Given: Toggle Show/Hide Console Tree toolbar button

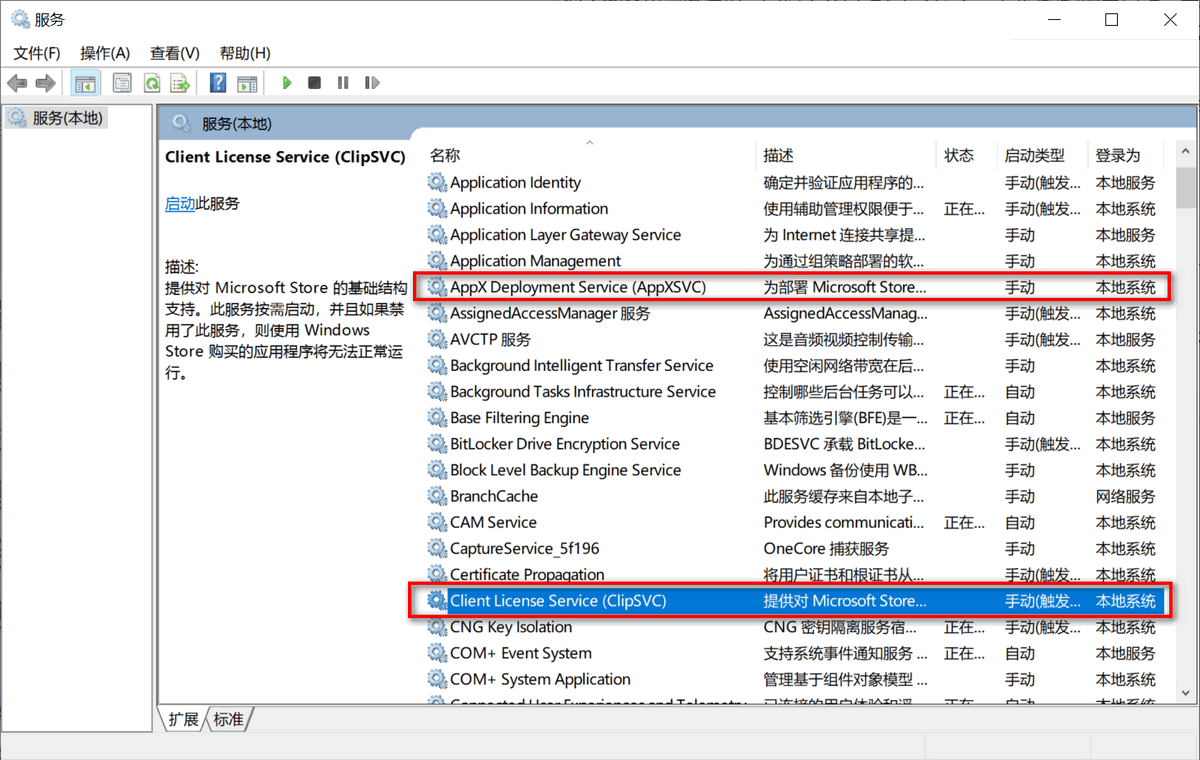Looking at the screenshot, I should 86,83.
